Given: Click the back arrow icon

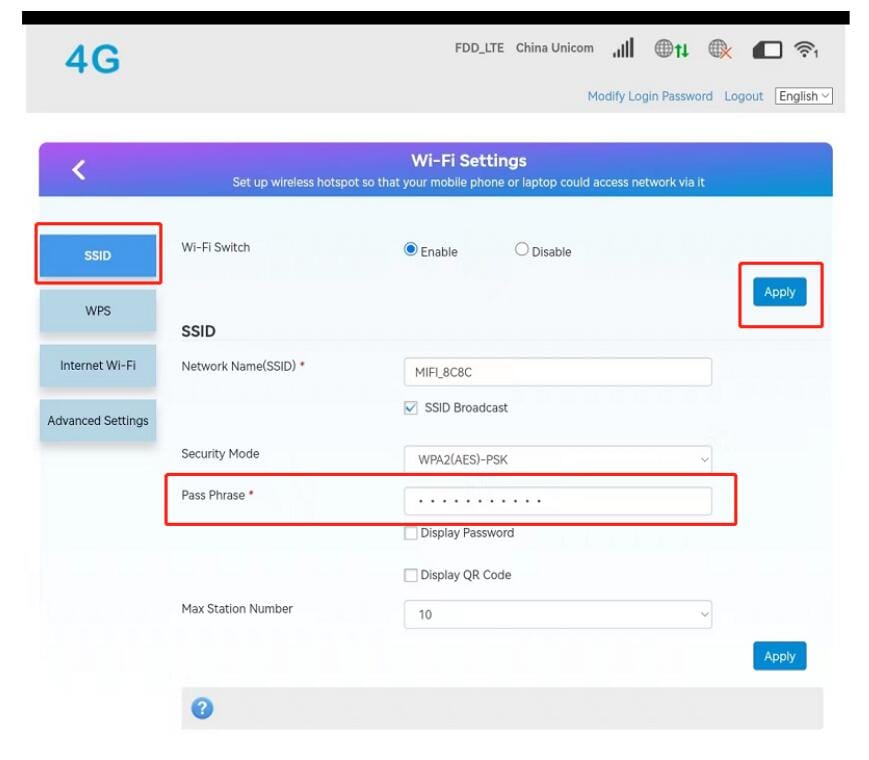Looking at the screenshot, I should tap(79, 170).
